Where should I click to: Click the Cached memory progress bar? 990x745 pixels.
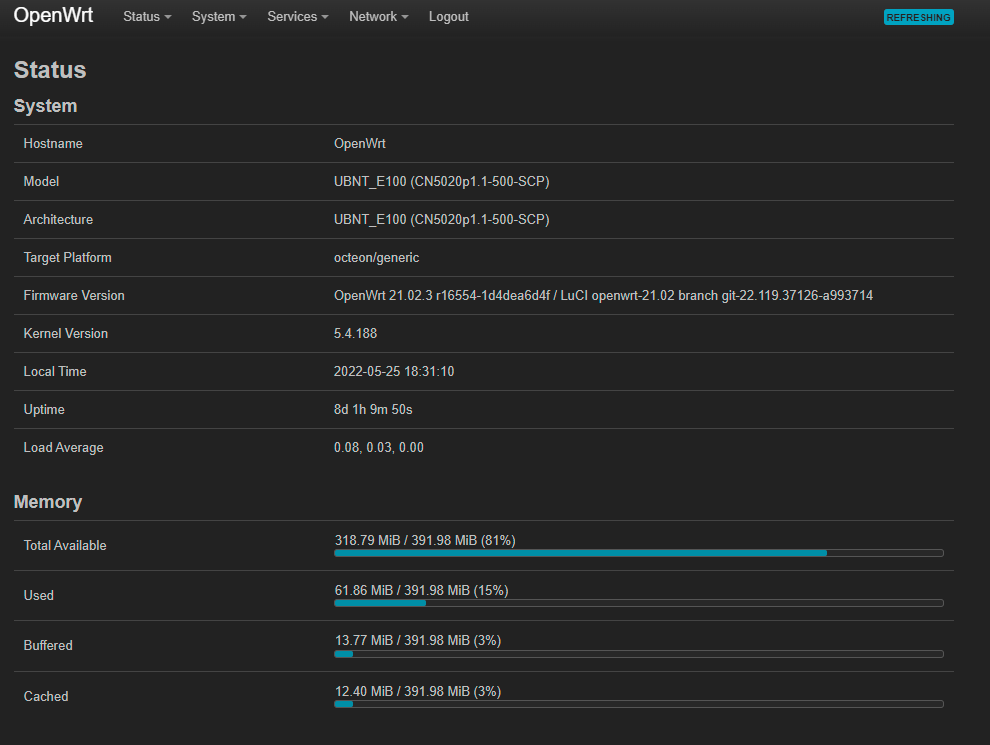click(638, 704)
